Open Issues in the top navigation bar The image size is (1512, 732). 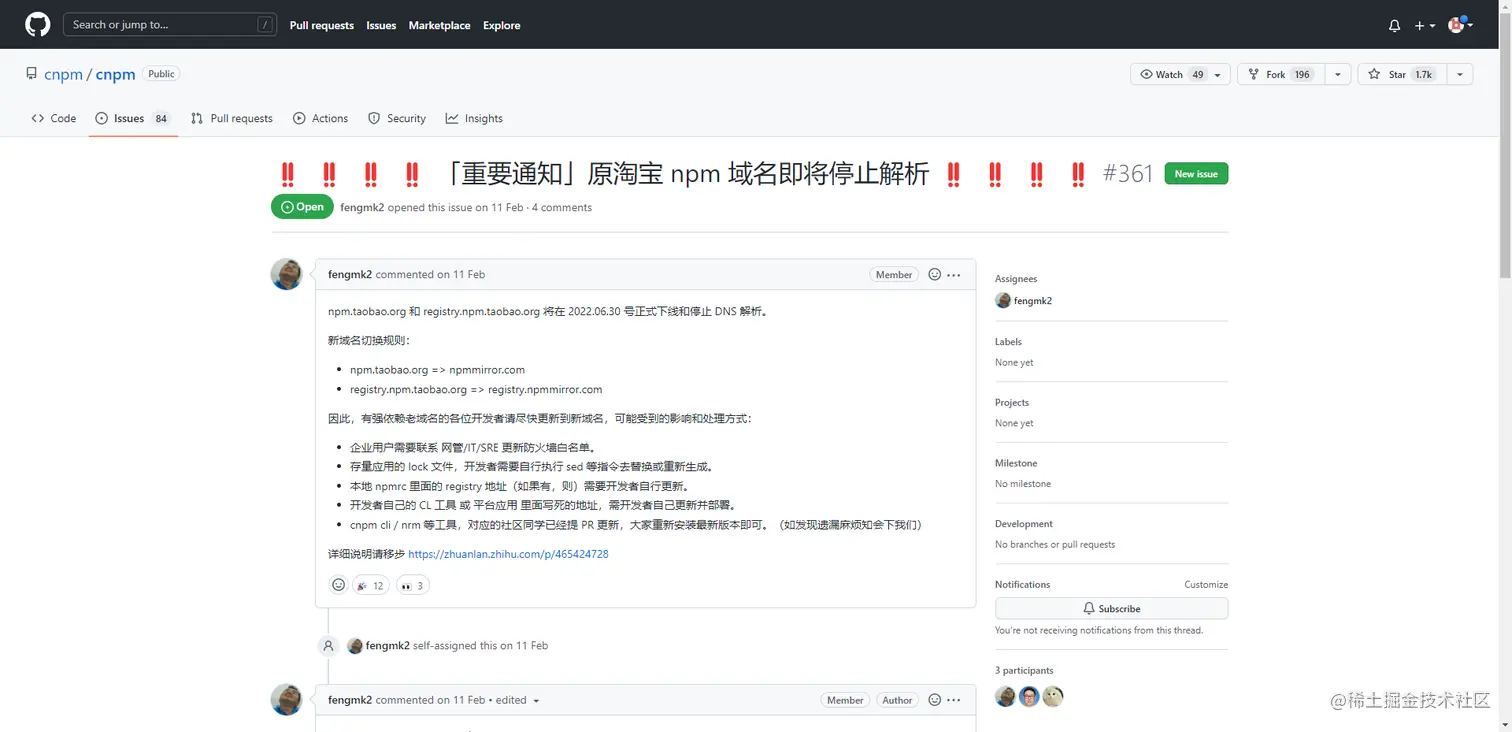coord(381,26)
